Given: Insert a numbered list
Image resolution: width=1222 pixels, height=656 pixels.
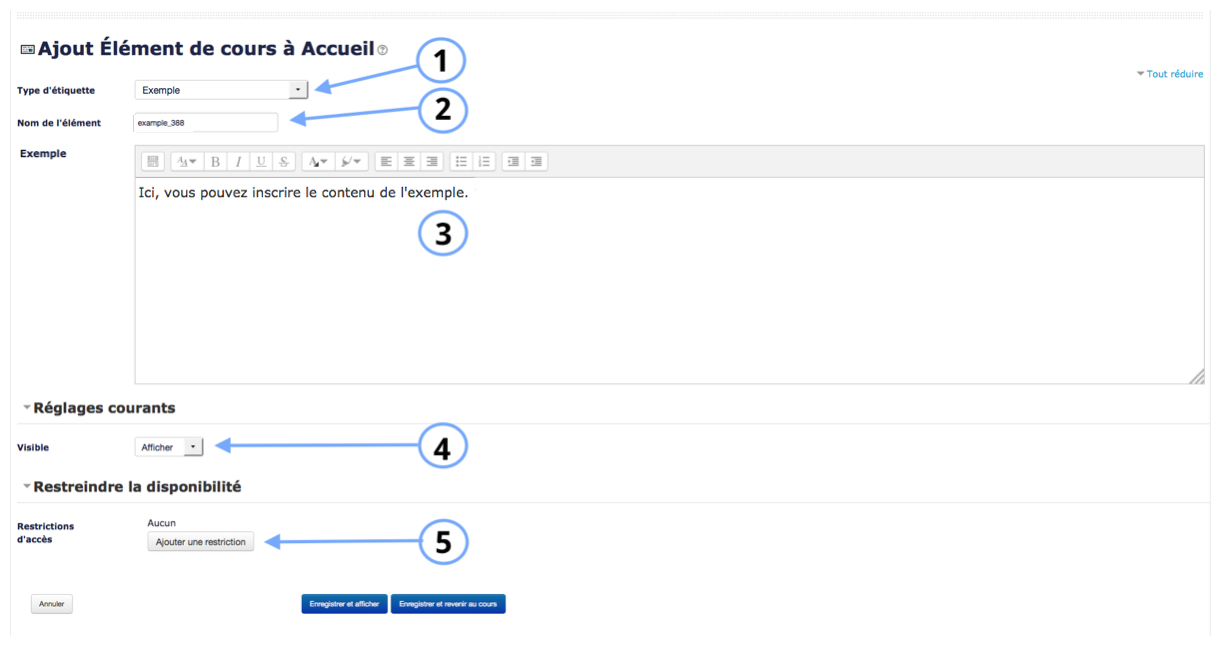Looking at the screenshot, I should tap(484, 161).
